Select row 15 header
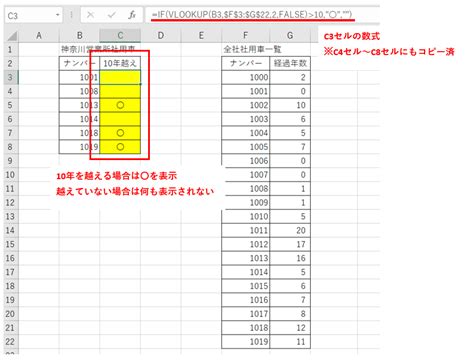This screenshot has width=474, height=363. pyautogui.click(x=11, y=244)
